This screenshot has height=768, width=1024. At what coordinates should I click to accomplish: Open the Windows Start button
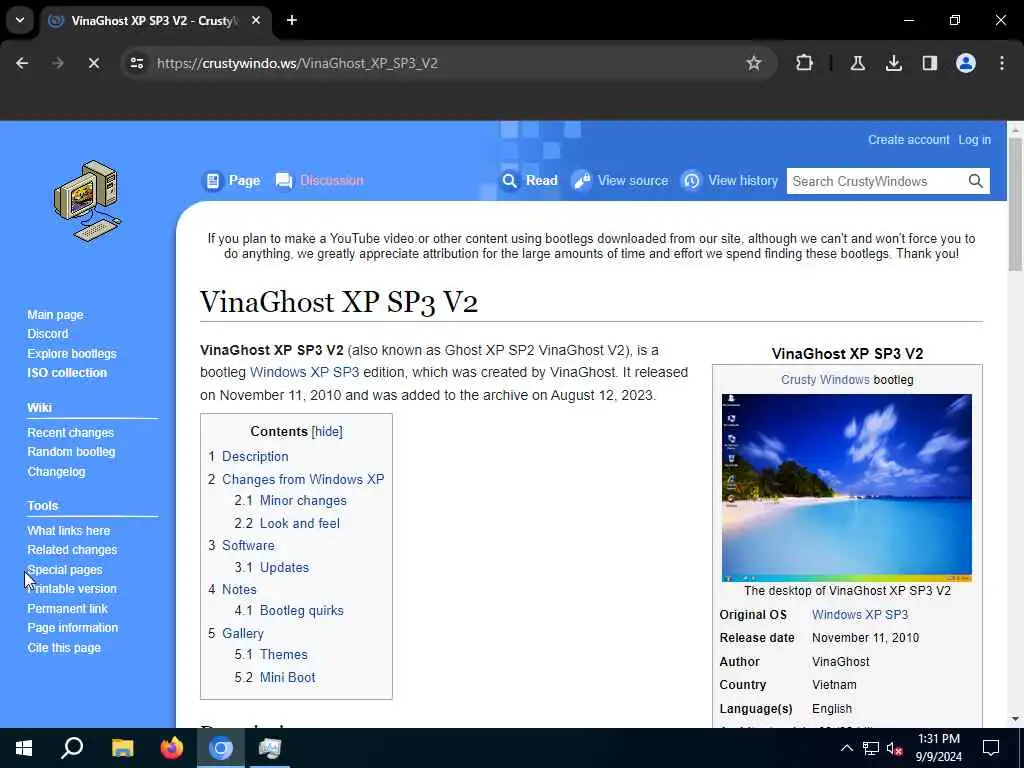coord(24,748)
